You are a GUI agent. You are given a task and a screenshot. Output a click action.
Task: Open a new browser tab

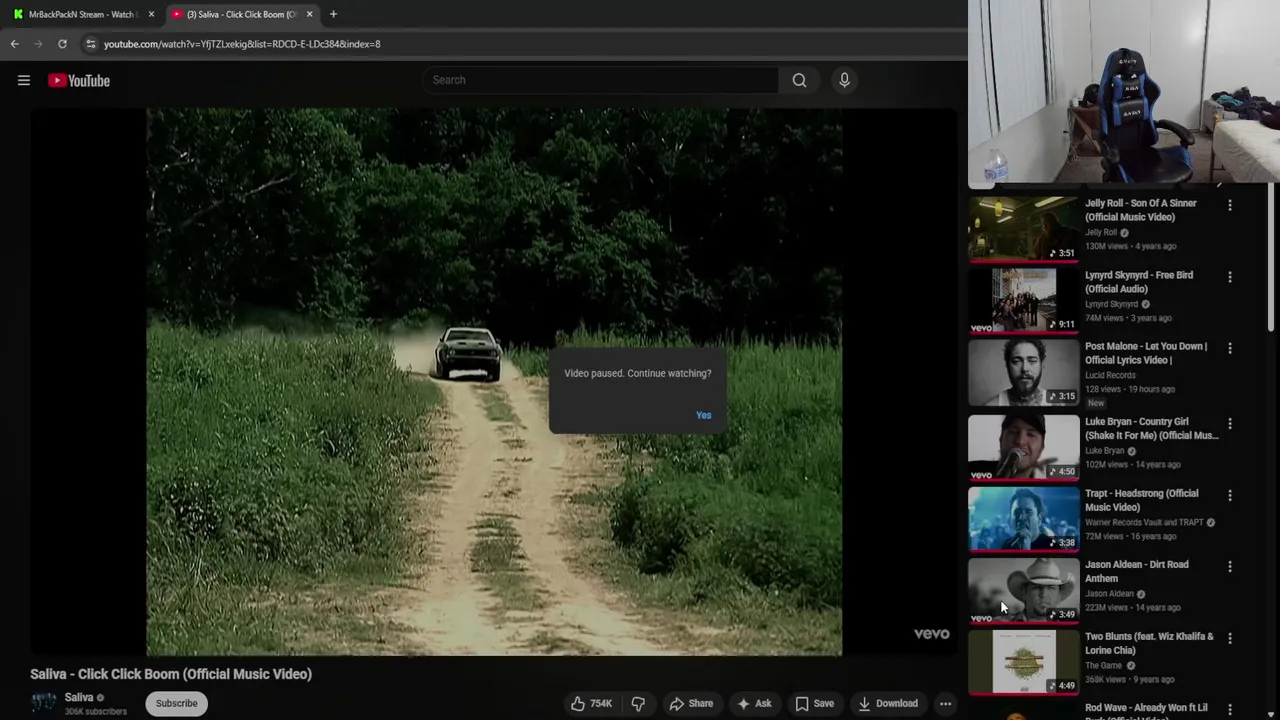pos(333,14)
